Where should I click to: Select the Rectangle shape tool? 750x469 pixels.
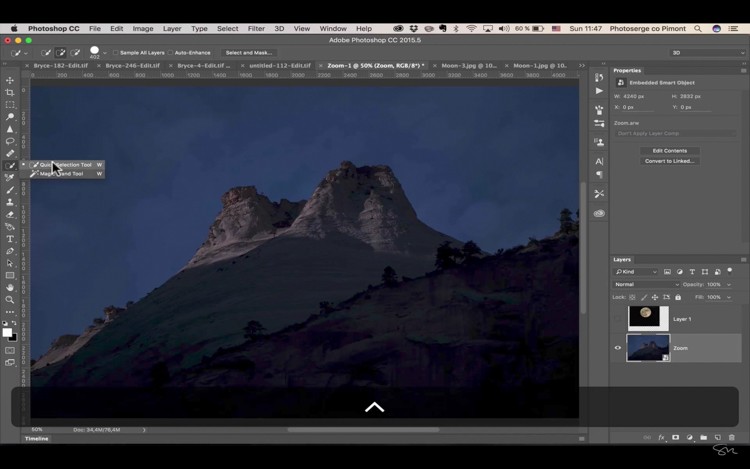[x=10, y=275]
